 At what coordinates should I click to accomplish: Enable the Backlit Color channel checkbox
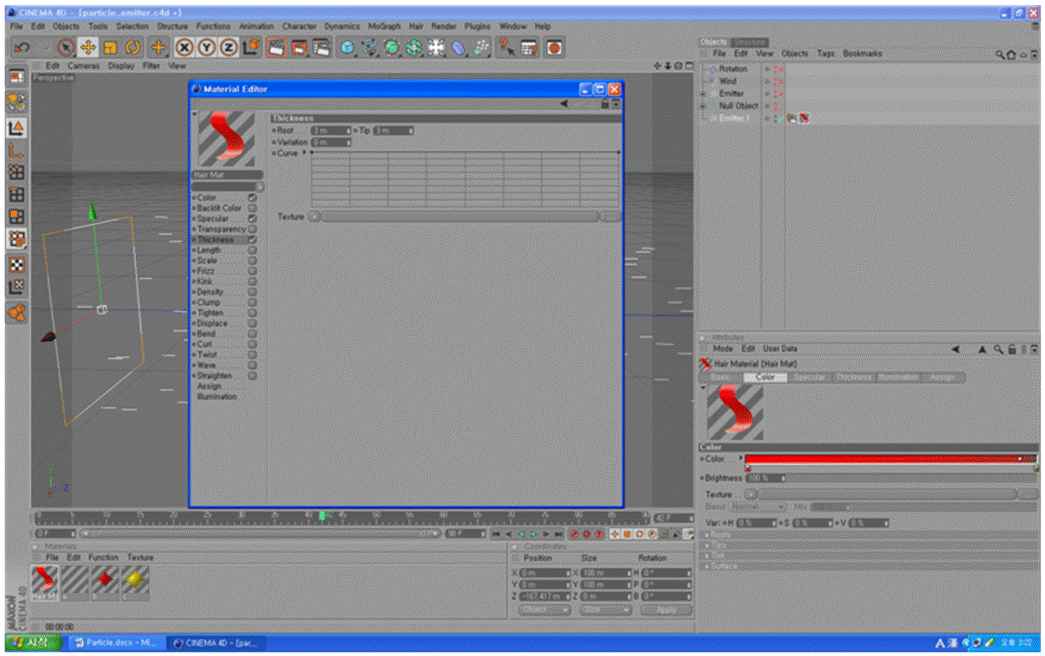(252, 208)
